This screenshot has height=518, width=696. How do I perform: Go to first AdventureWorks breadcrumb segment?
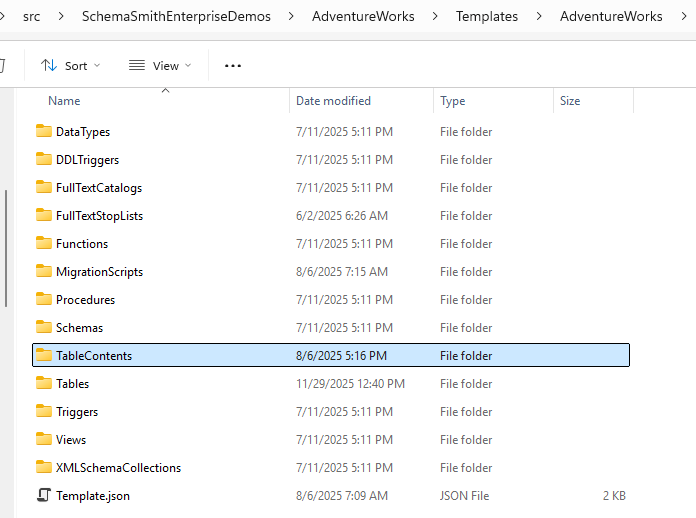click(363, 16)
